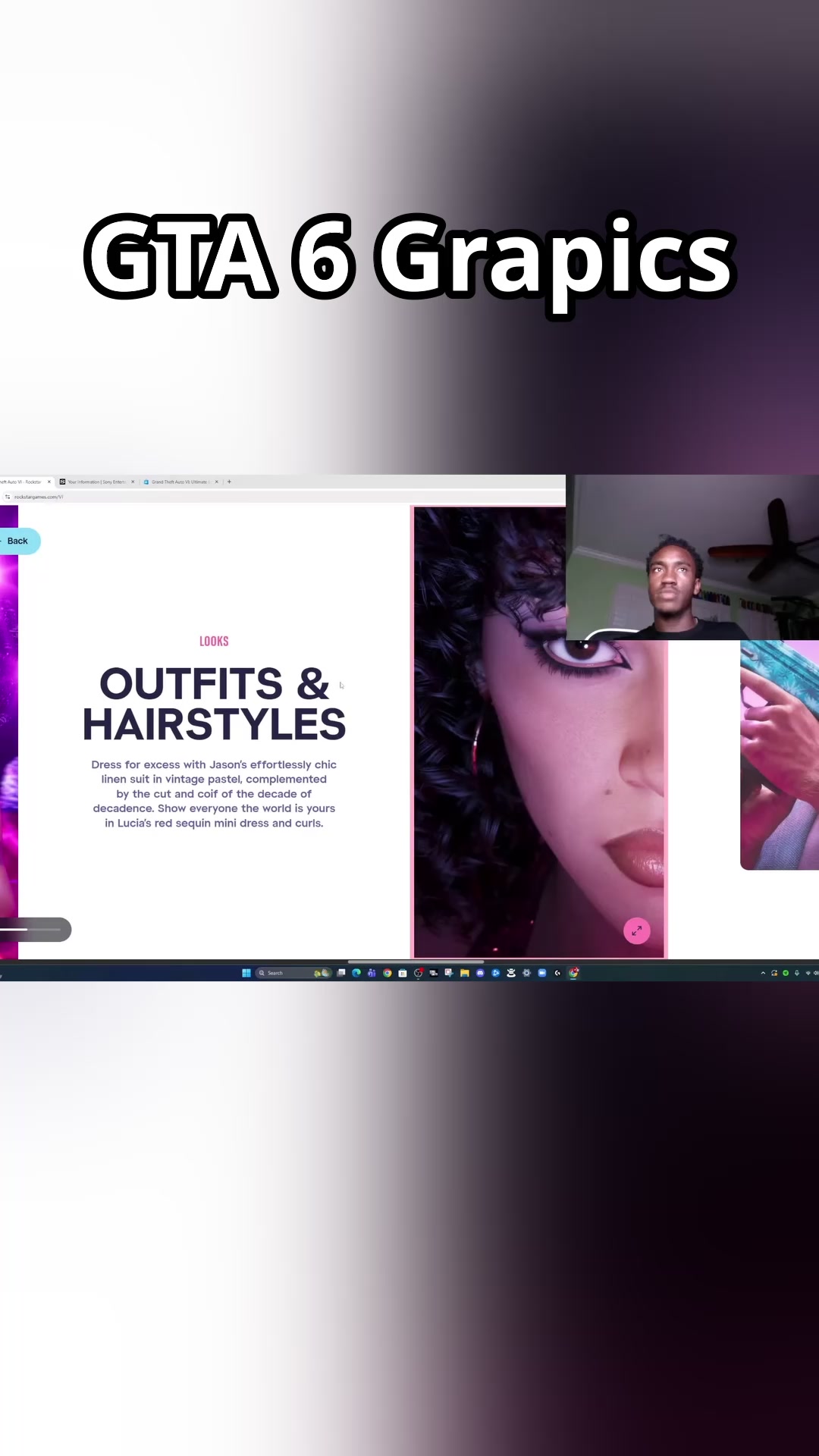Click the OUTFITS & HAIRSTYLES heading
Viewport: 819px width, 1456px height.
pyautogui.click(x=214, y=704)
